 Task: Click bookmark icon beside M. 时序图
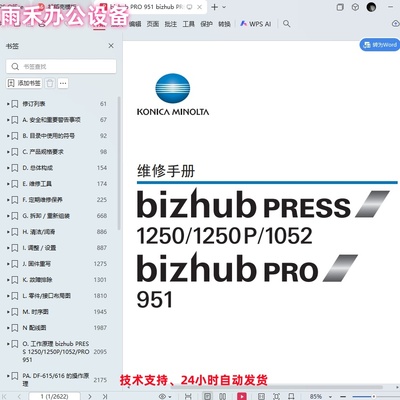point(15,312)
